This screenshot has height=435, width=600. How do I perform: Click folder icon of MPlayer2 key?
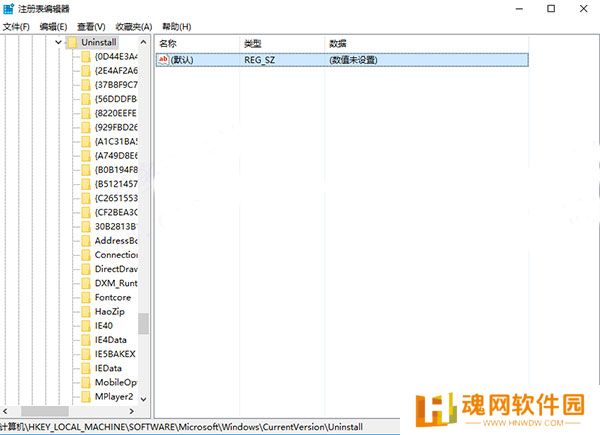coord(86,396)
